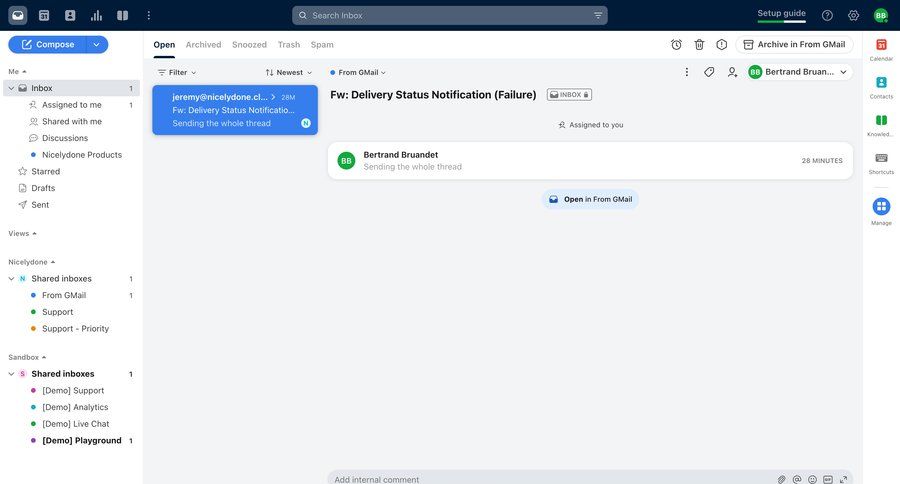Open the calendar icon in top bar
Screen dimensions: 900x484
[x=44, y=16]
